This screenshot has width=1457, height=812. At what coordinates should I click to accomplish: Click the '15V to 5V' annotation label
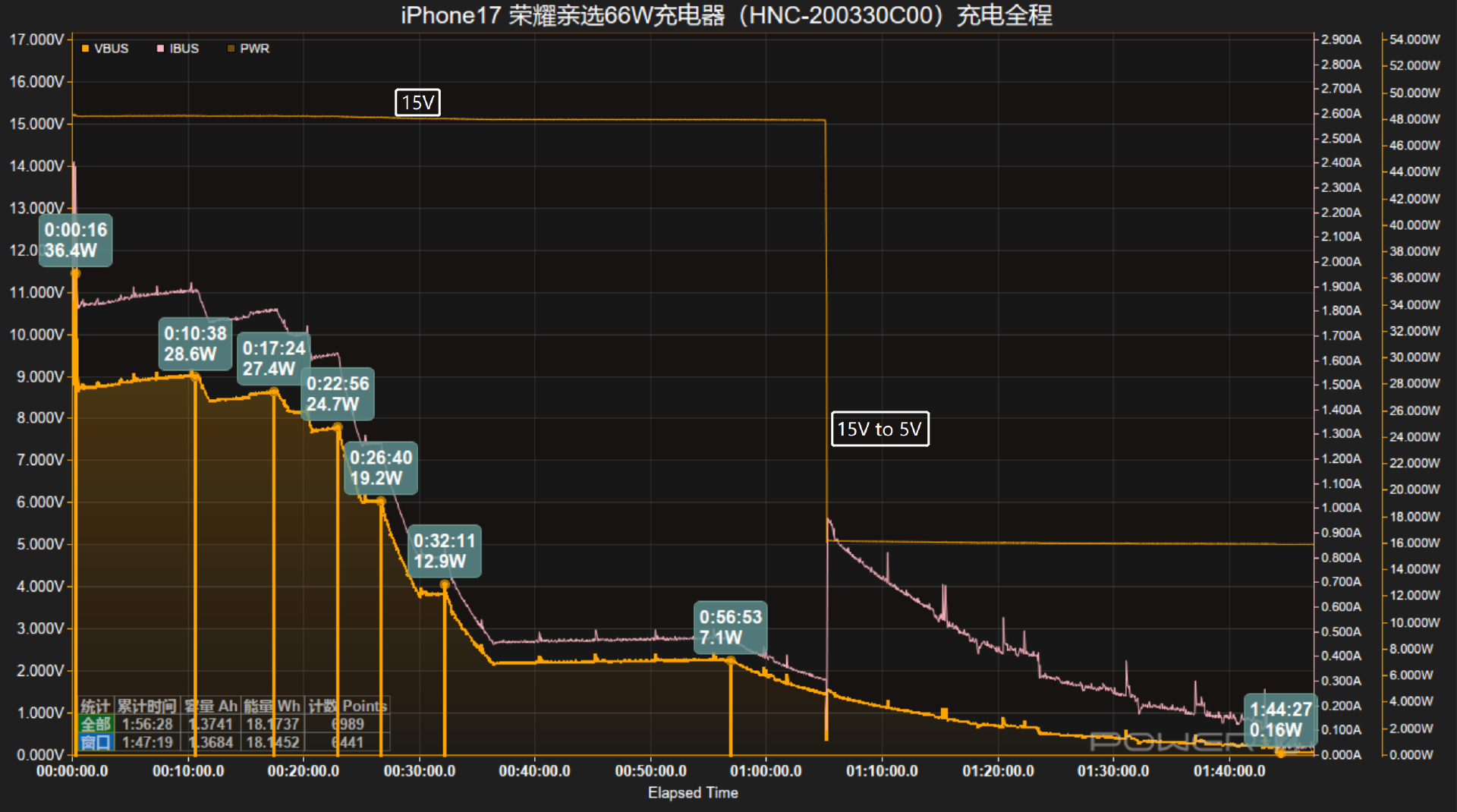tap(880, 430)
